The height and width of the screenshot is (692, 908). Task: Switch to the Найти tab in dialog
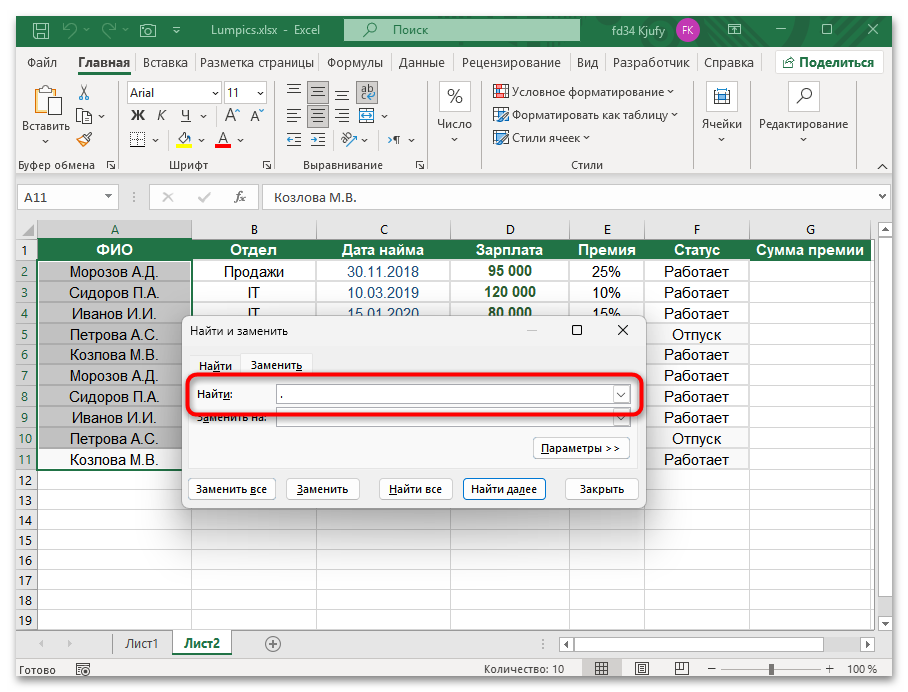coord(215,366)
